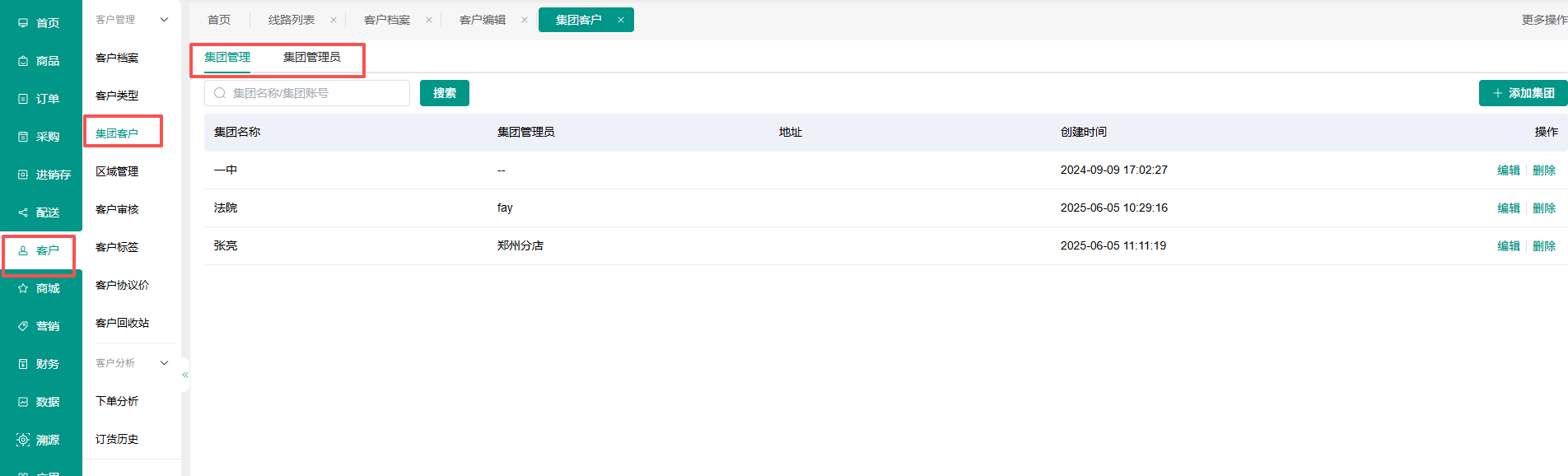The width and height of the screenshot is (1568, 476).
Task: Open the 客户 customer person icon
Action: coord(23,250)
